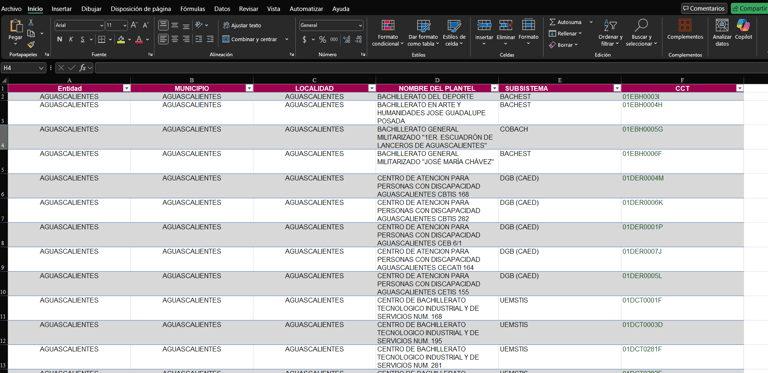Decrease indent icon
The image size is (768, 373).
pyautogui.click(x=198, y=39)
